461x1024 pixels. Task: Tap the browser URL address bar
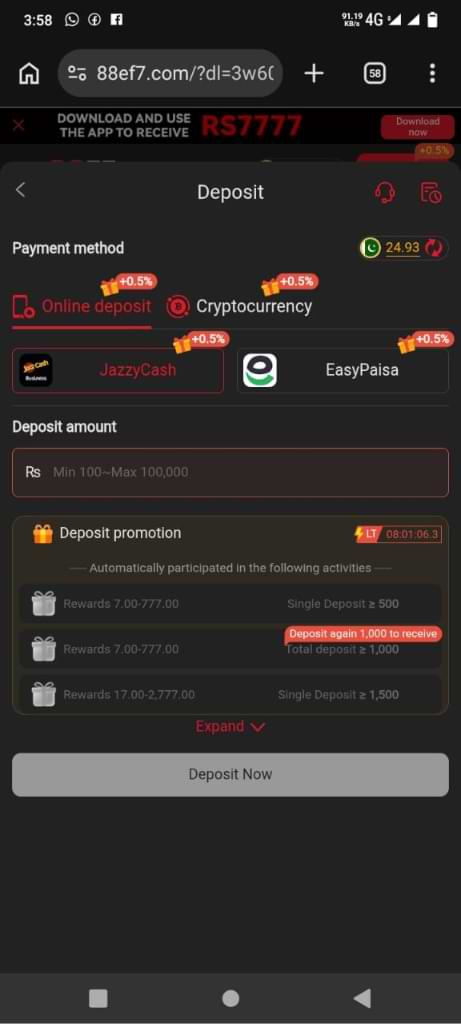tap(170, 74)
